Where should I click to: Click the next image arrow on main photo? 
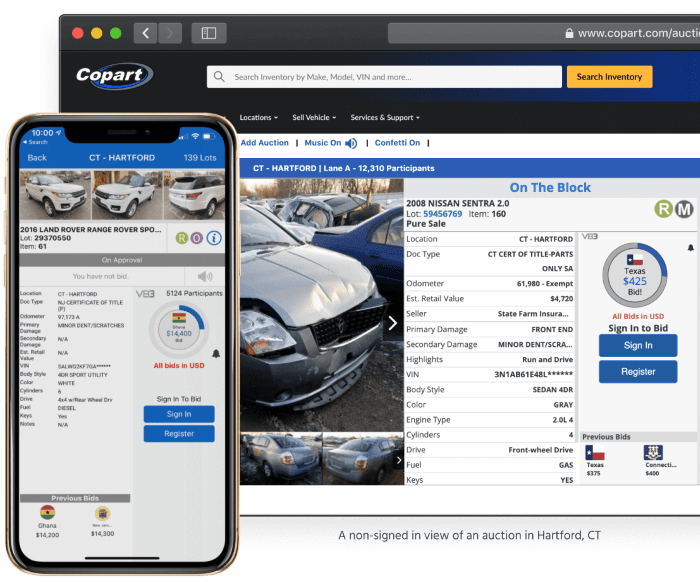click(x=392, y=323)
